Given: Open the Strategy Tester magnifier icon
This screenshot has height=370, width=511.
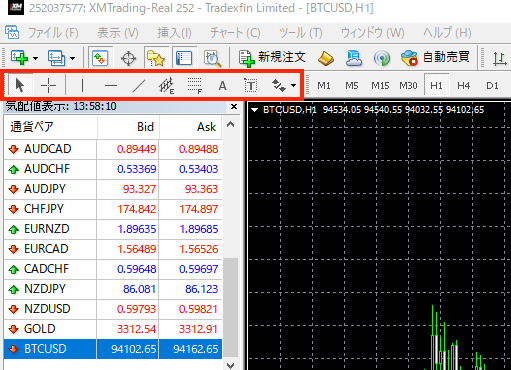Looking at the screenshot, I should click(212, 58).
